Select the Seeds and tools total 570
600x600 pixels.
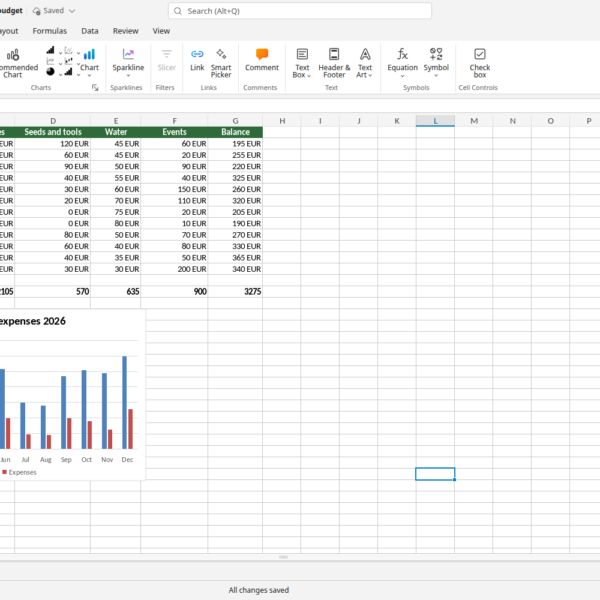(x=53, y=292)
